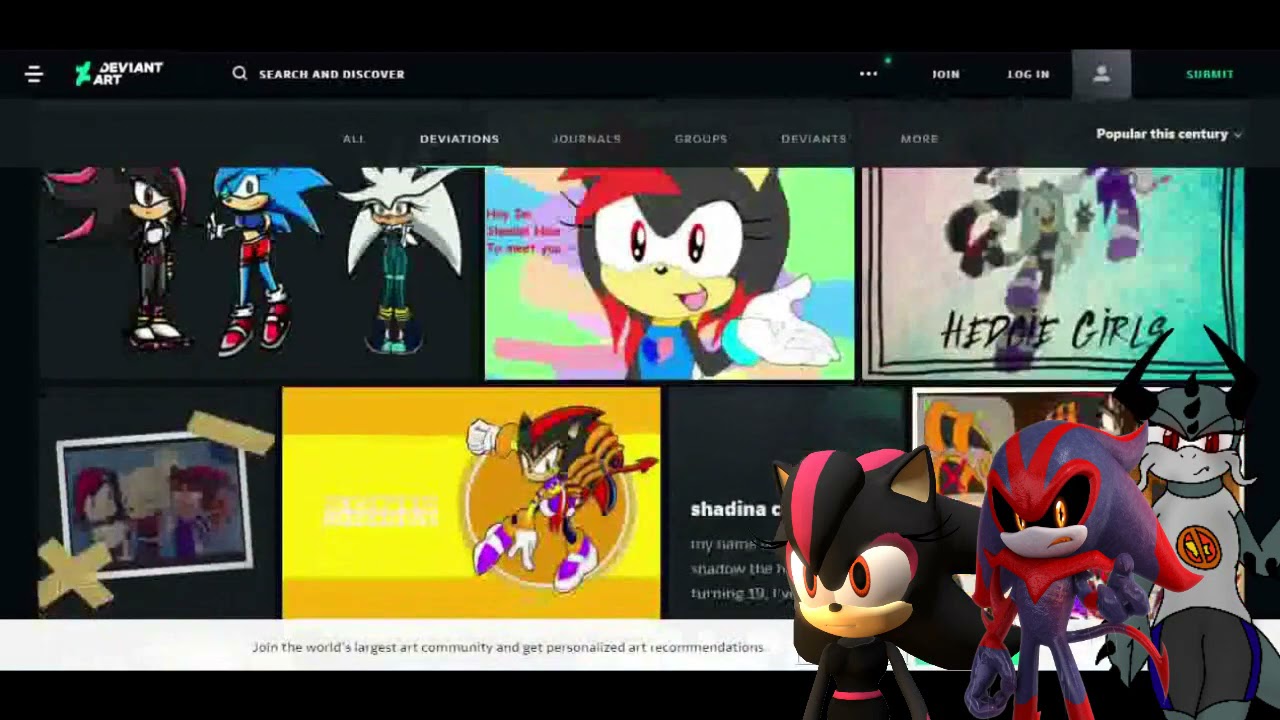Open the taped photo frame artwork
The width and height of the screenshot is (1280, 720).
[x=159, y=503]
